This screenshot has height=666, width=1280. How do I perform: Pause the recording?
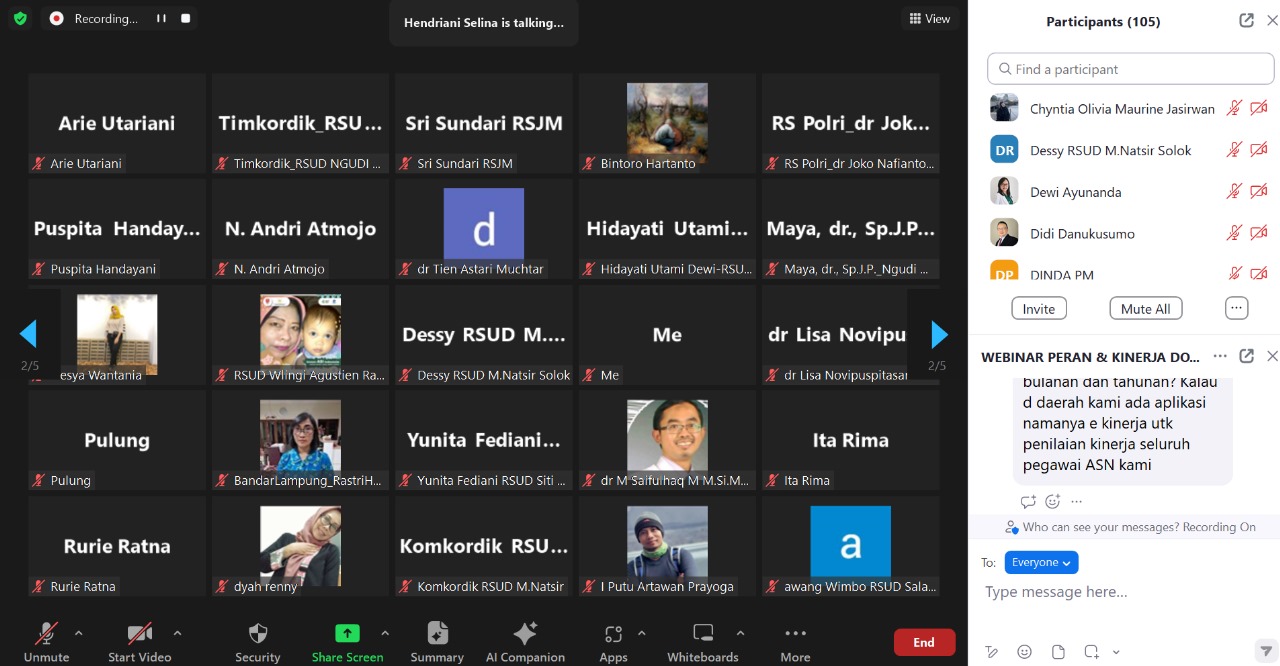[161, 18]
